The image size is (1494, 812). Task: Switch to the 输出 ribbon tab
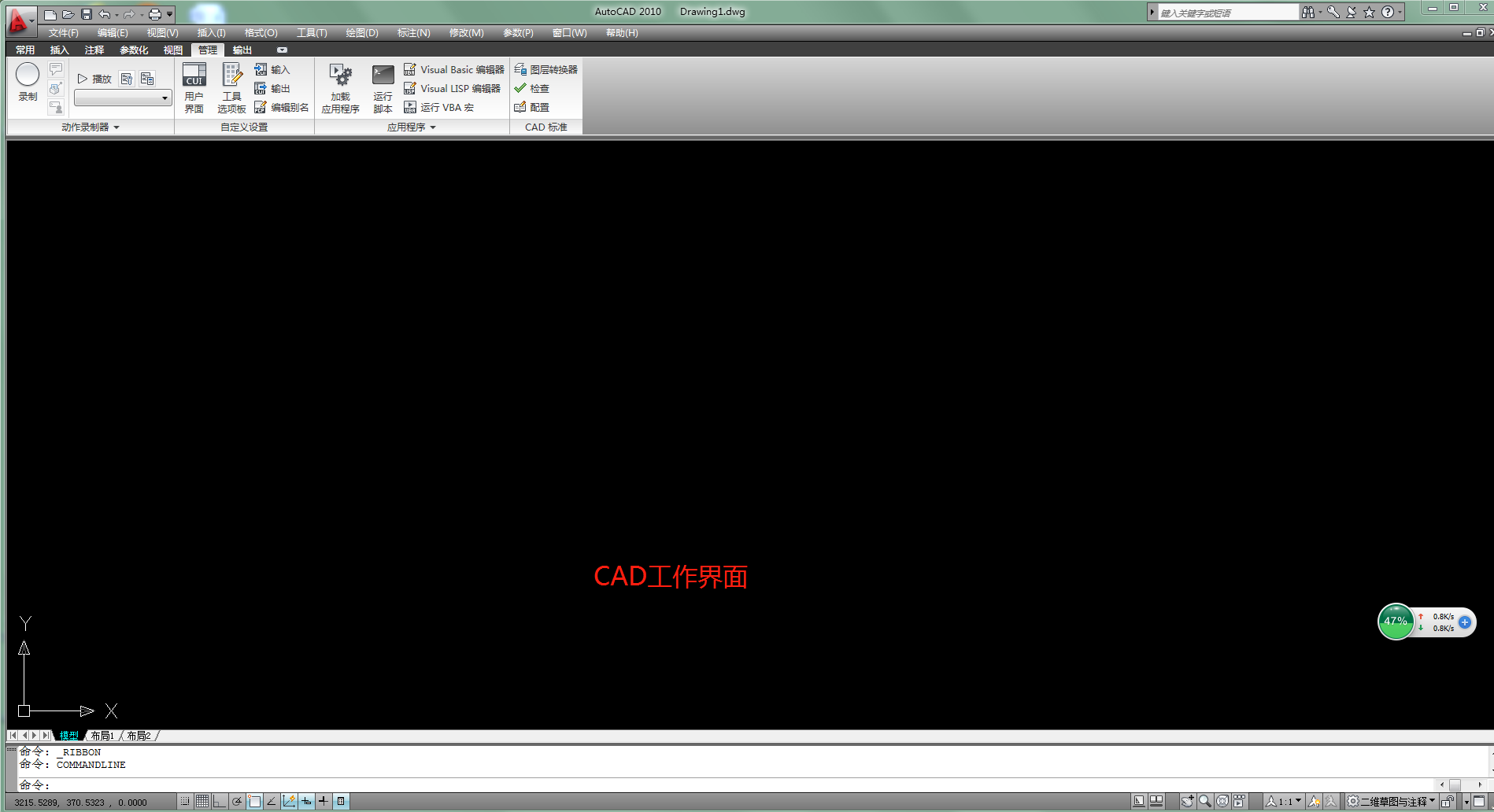242,50
